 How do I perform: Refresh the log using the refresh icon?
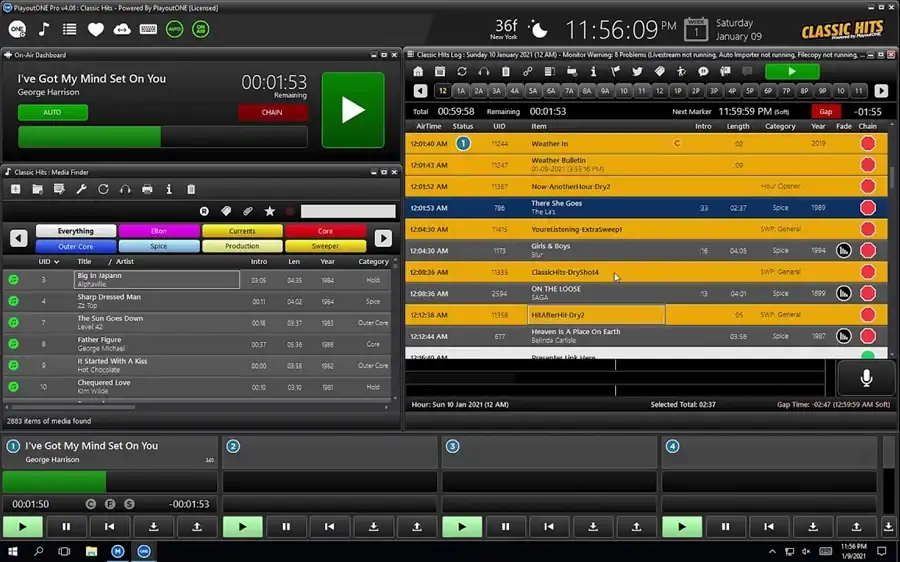pyautogui.click(x=461, y=72)
